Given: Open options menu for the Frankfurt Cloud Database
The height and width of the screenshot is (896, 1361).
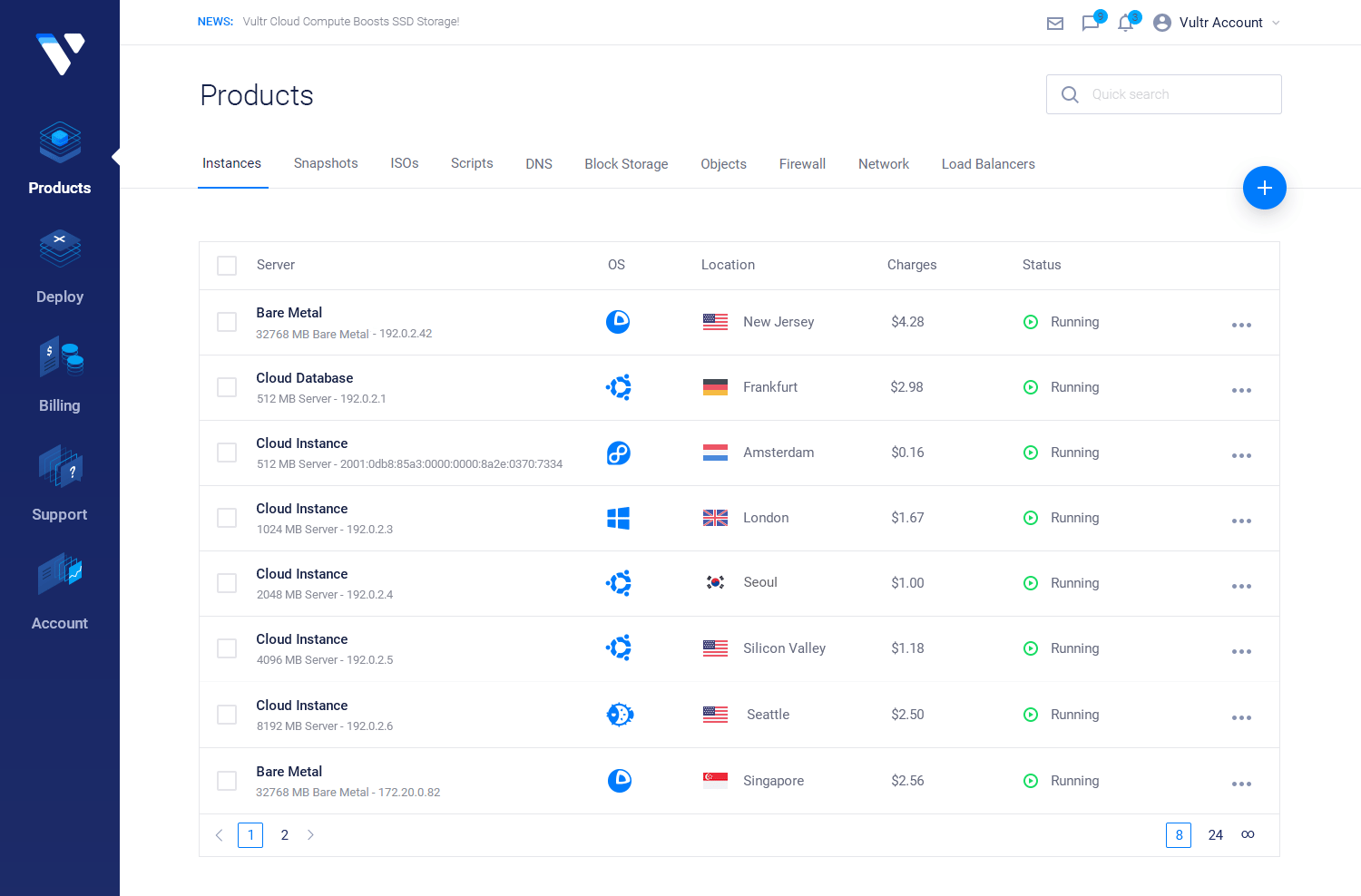Looking at the screenshot, I should click(1241, 390).
